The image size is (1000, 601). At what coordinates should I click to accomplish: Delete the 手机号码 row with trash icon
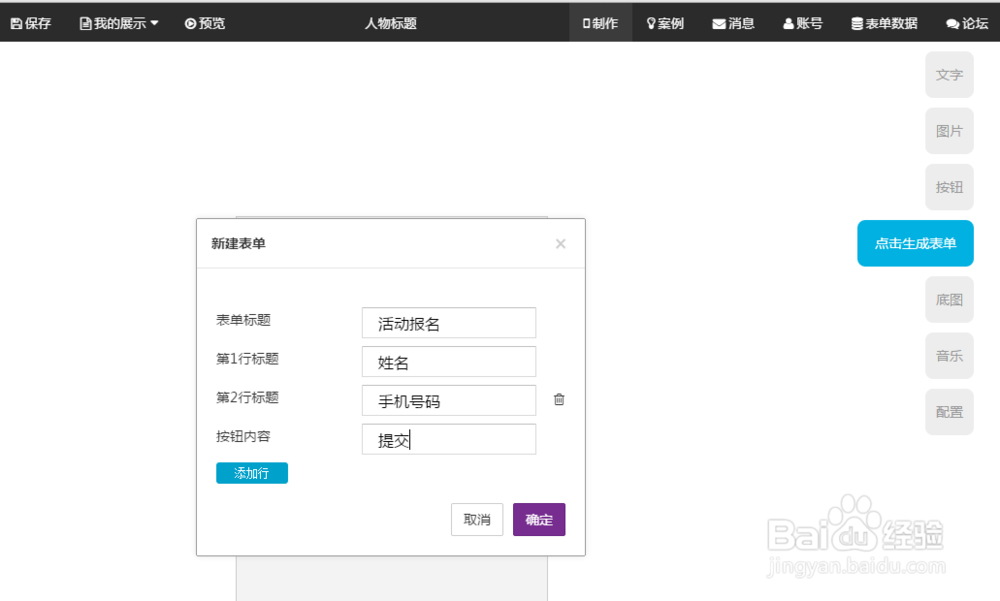coord(559,399)
